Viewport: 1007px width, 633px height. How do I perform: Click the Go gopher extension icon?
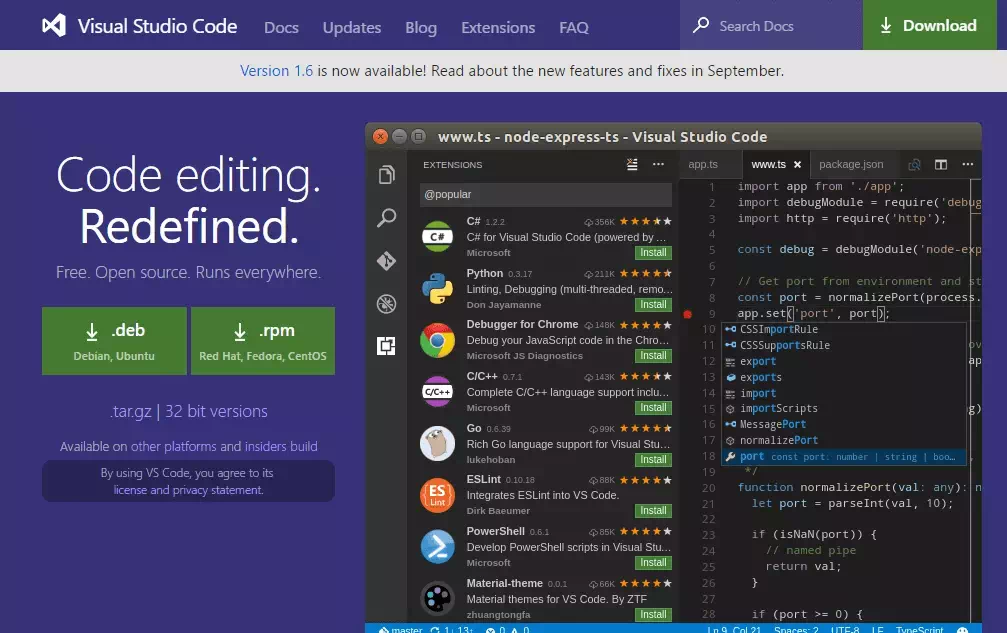pos(437,444)
